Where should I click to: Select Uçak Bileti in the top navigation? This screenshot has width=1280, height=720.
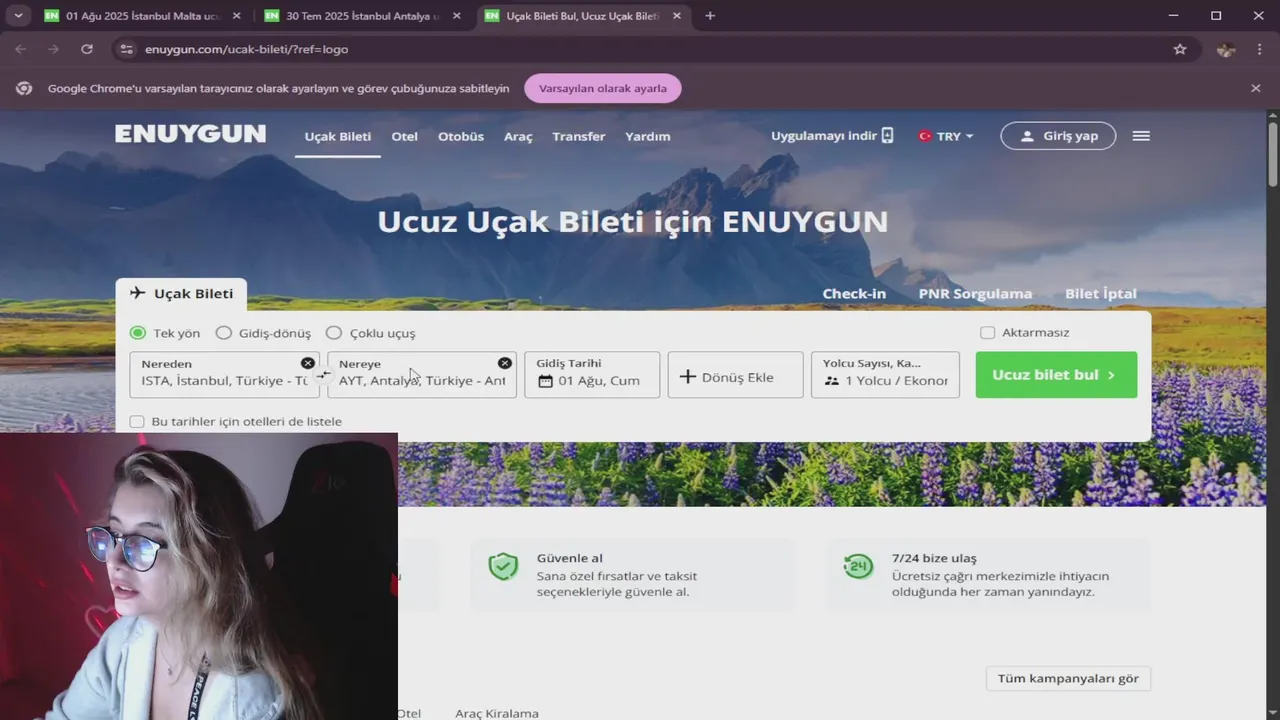point(338,136)
